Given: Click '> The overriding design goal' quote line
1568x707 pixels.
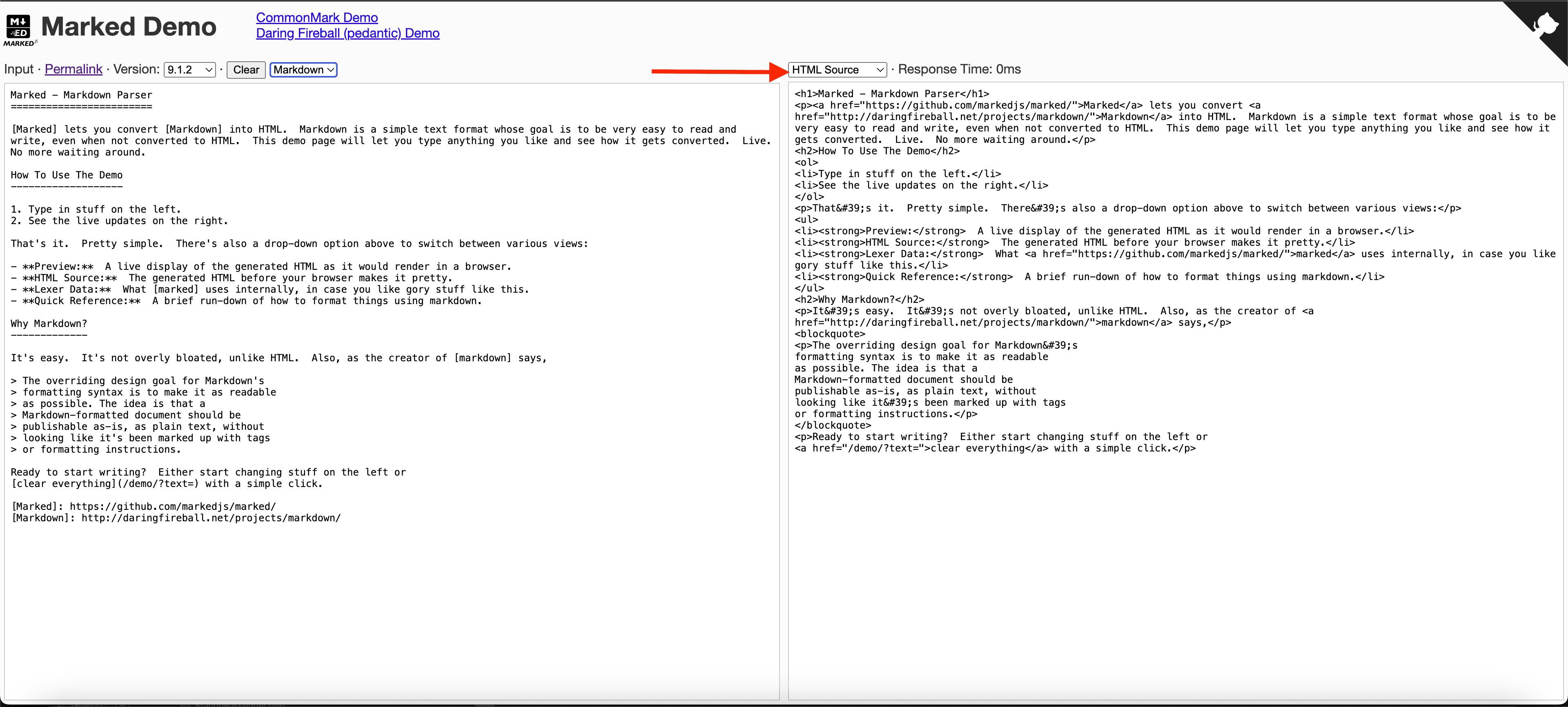Looking at the screenshot, I should pyautogui.click(x=138, y=381).
